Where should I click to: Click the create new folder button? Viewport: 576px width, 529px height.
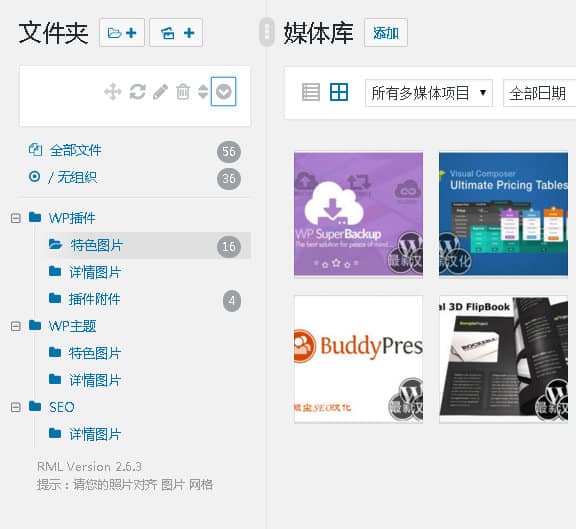[122, 33]
